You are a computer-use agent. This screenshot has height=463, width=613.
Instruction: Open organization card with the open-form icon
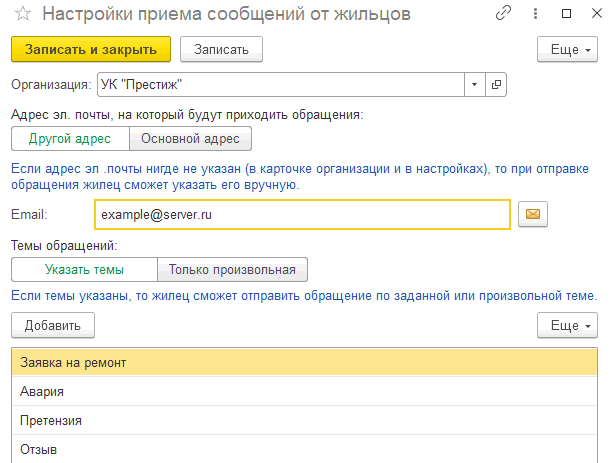[496, 84]
